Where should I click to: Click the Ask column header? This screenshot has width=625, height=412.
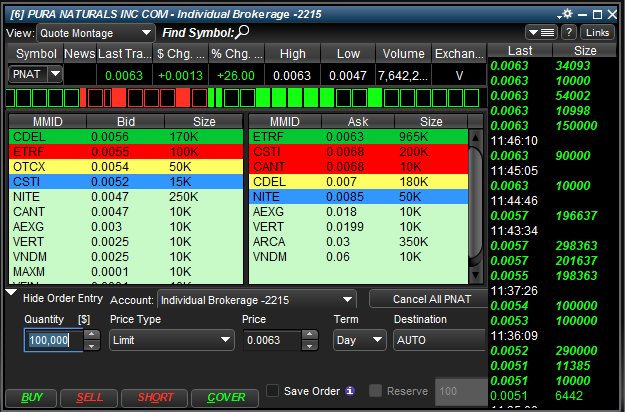pos(358,122)
